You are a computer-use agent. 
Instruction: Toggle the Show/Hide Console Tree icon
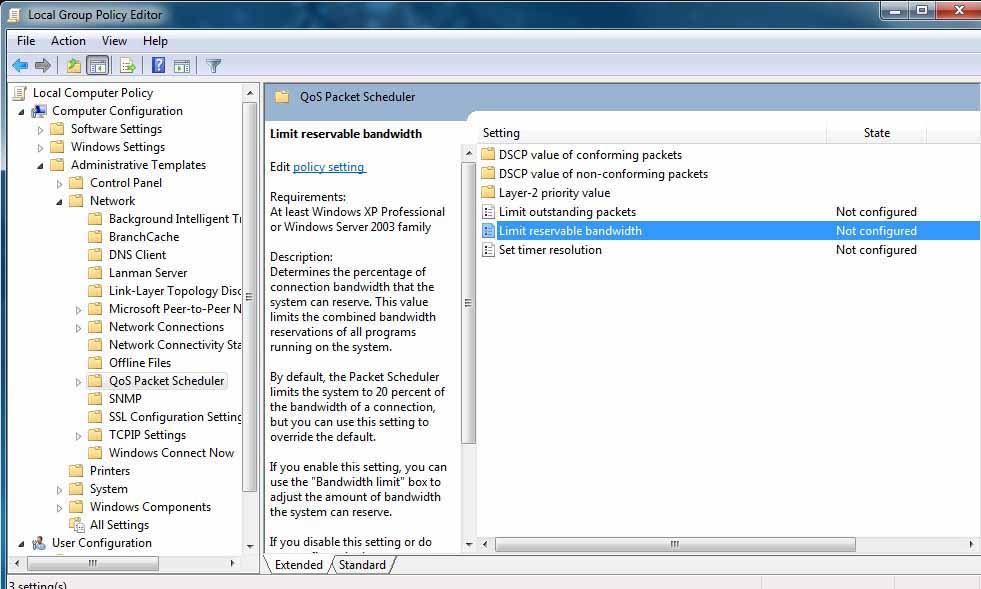97,66
